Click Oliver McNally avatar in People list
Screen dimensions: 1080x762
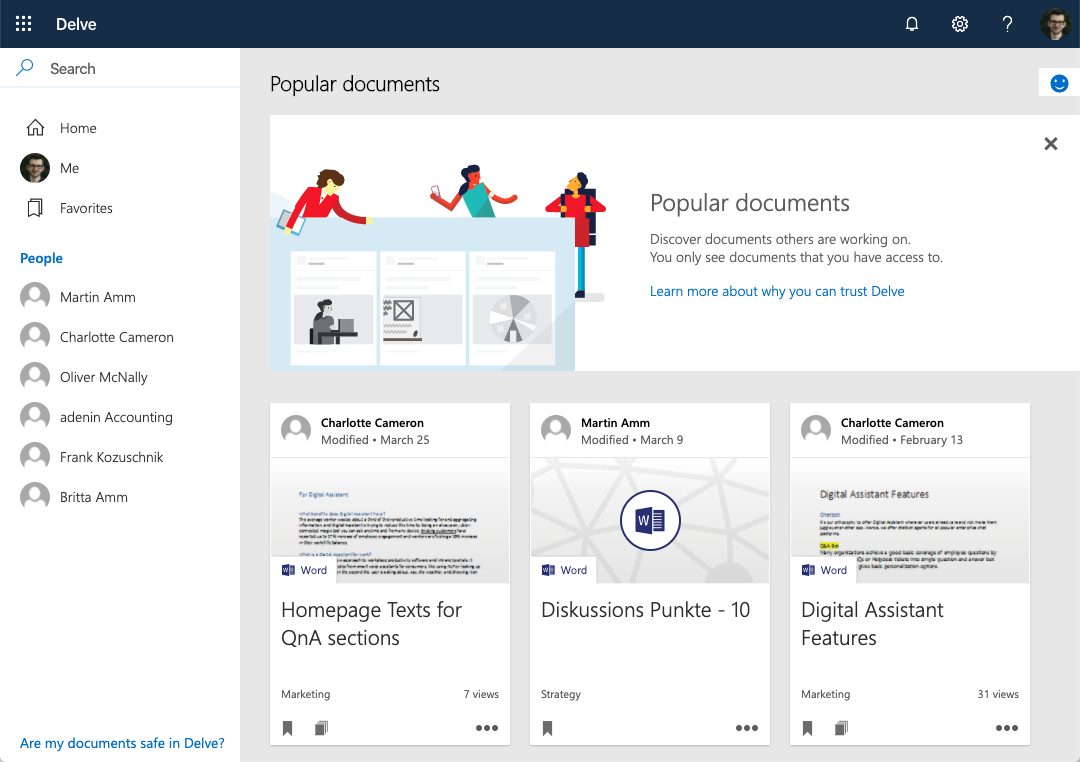point(34,377)
